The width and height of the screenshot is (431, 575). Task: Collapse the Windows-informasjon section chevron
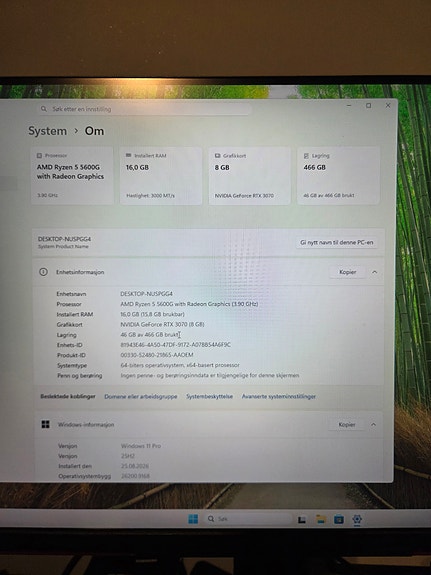click(x=373, y=424)
